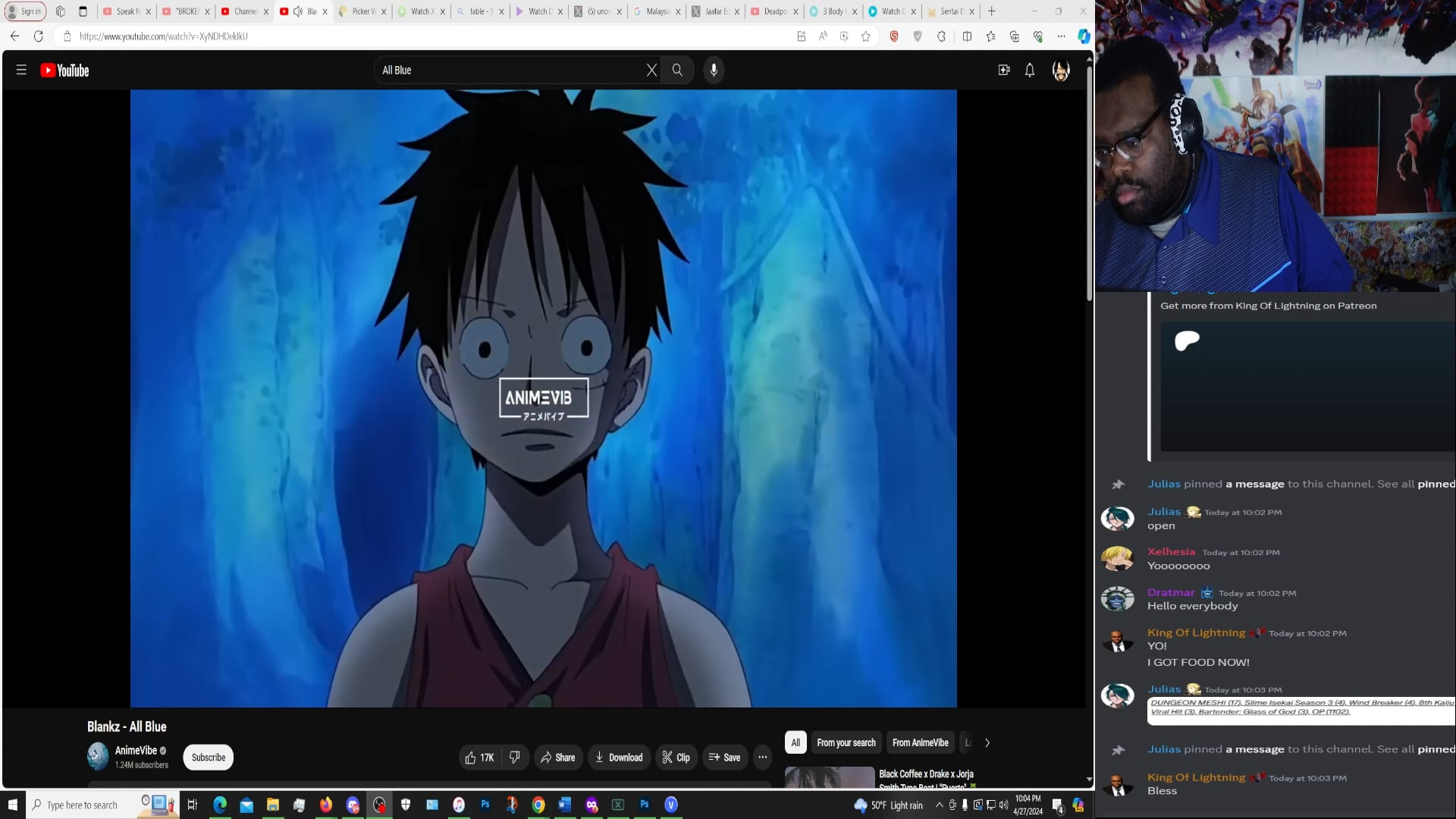
Task: Open the Light rain weather widget
Action: pyautogui.click(x=889, y=805)
